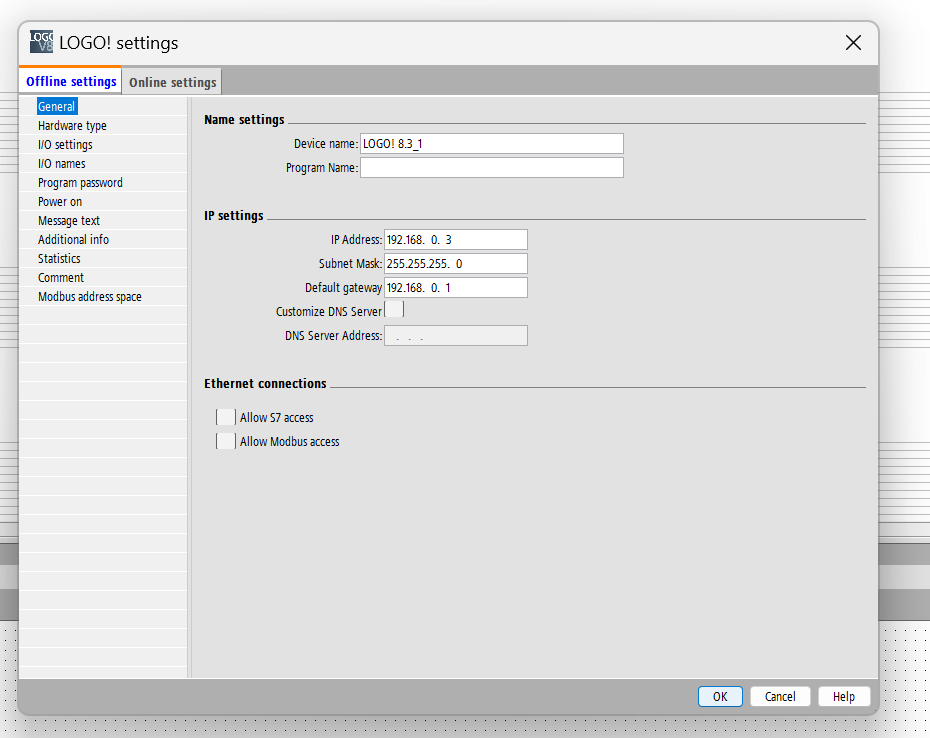Show the Statistics page

(59, 258)
